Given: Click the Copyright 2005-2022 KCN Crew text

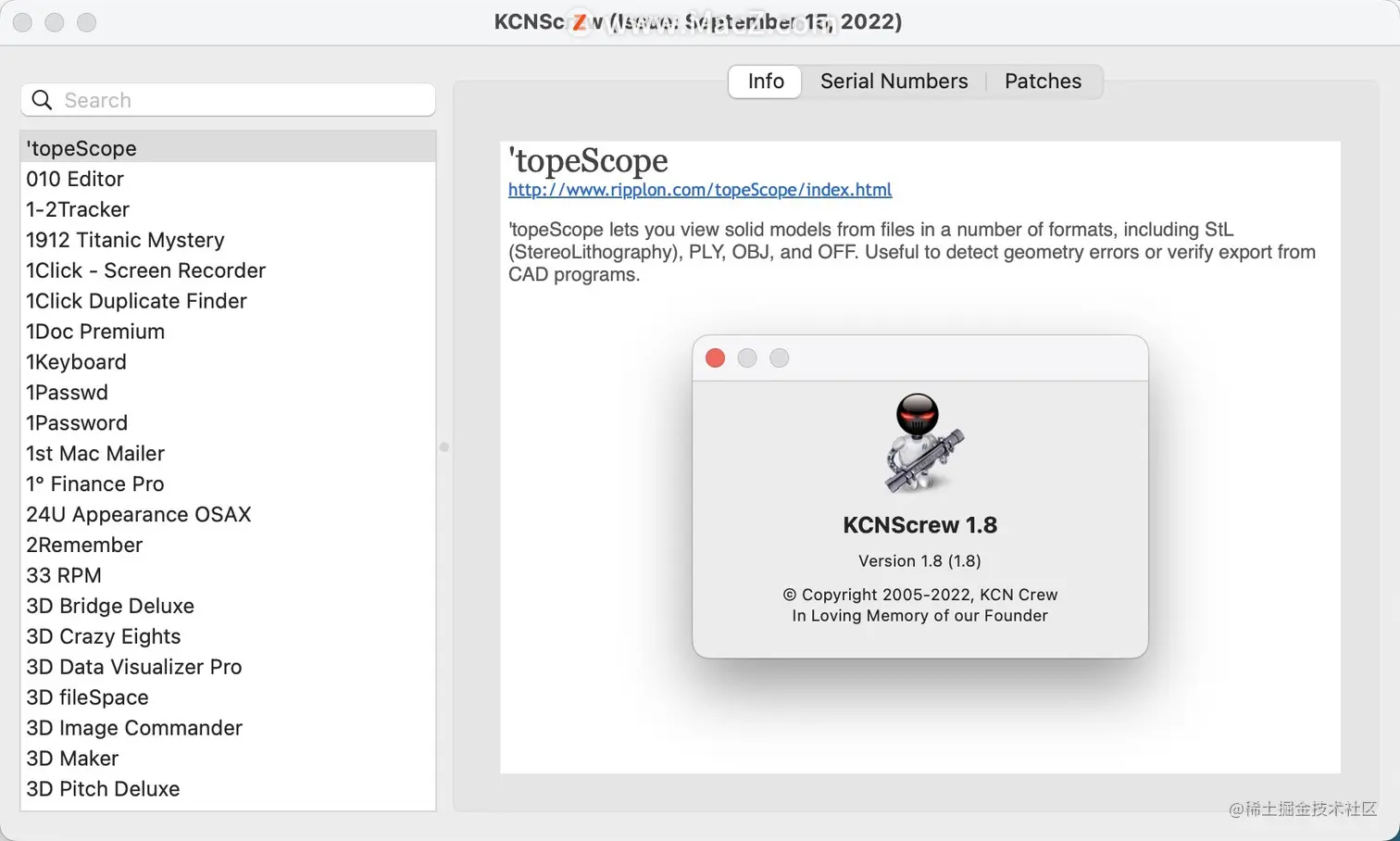Looking at the screenshot, I should click(x=920, y=595).
